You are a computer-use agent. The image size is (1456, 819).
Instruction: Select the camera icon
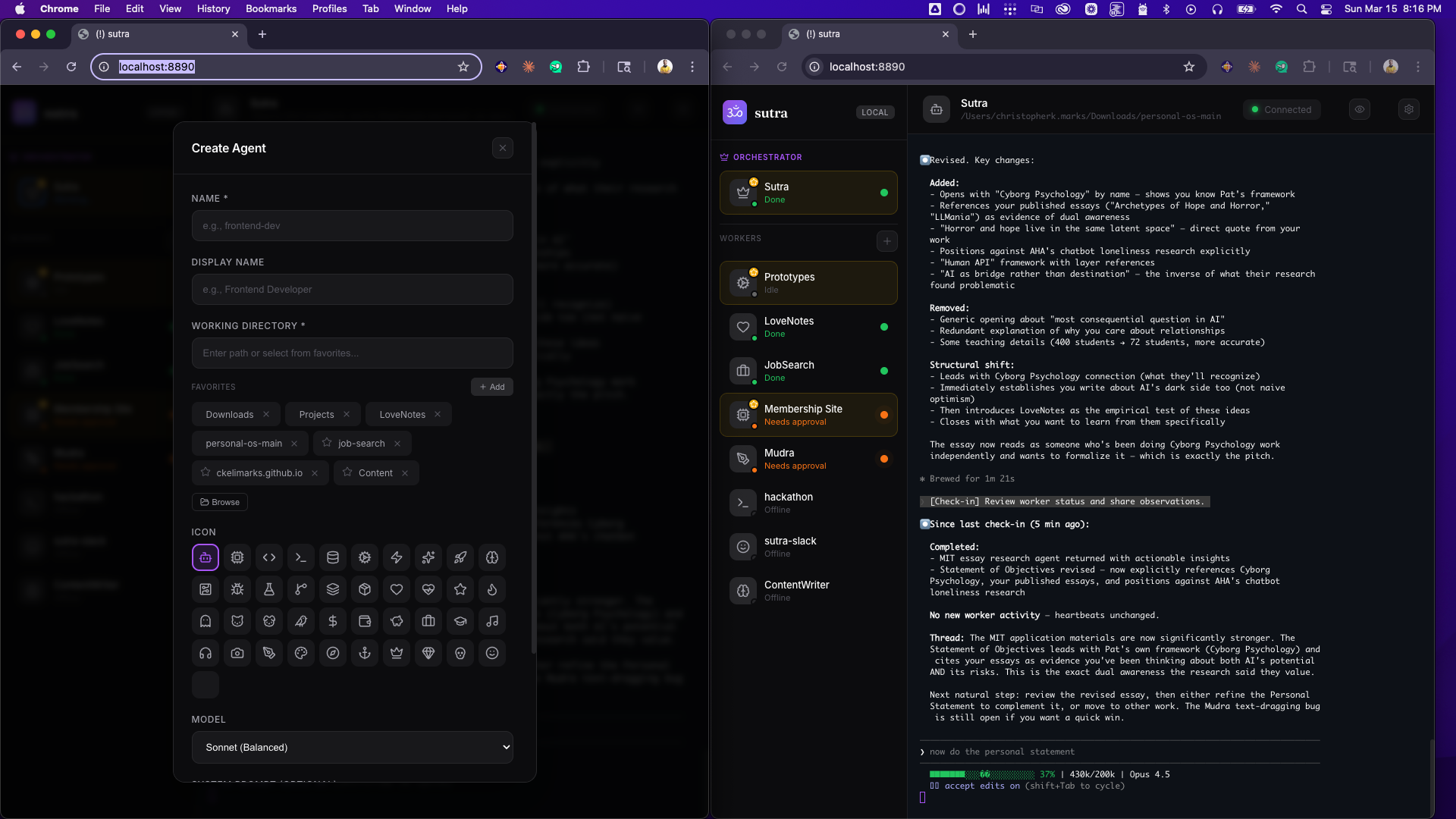(237, 653)
